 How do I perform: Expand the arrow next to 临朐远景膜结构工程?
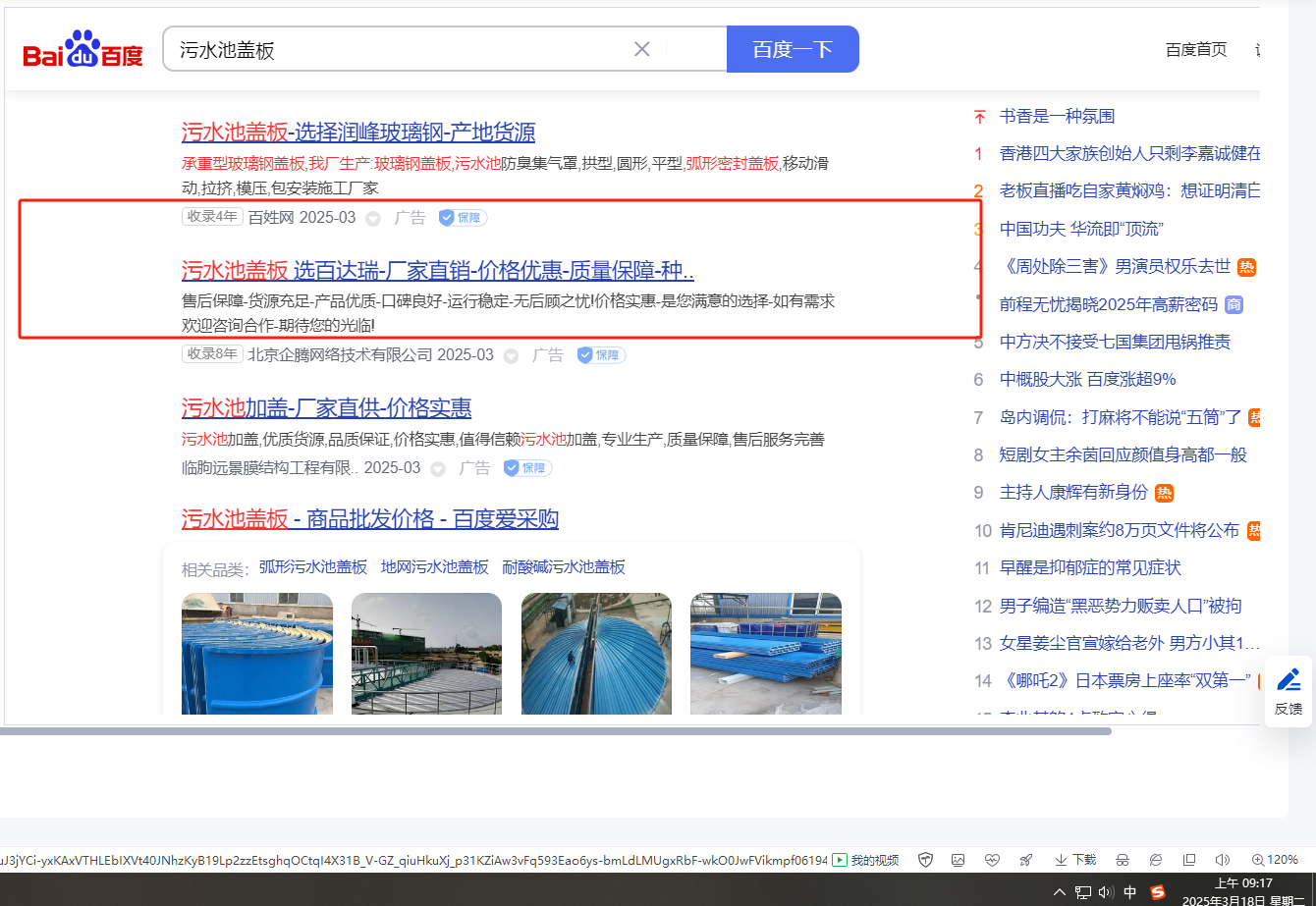438,469
